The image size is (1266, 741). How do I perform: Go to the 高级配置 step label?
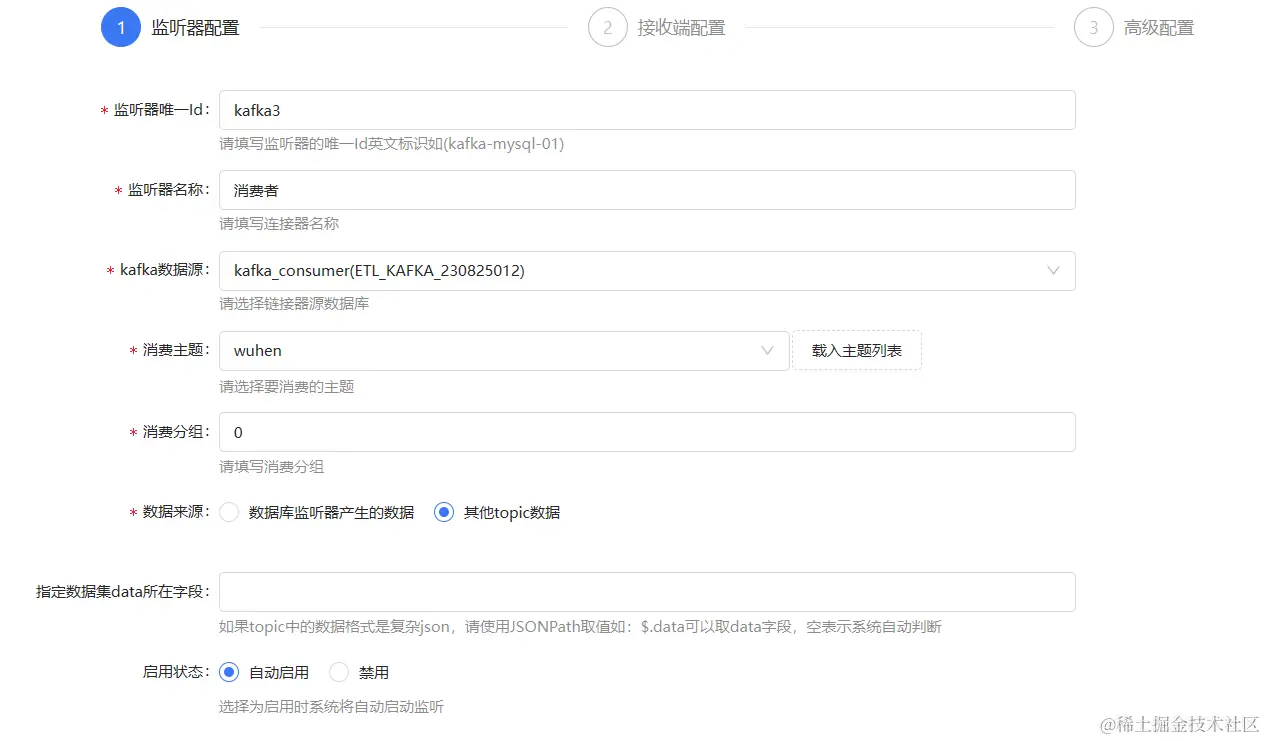coord(1159,28)
